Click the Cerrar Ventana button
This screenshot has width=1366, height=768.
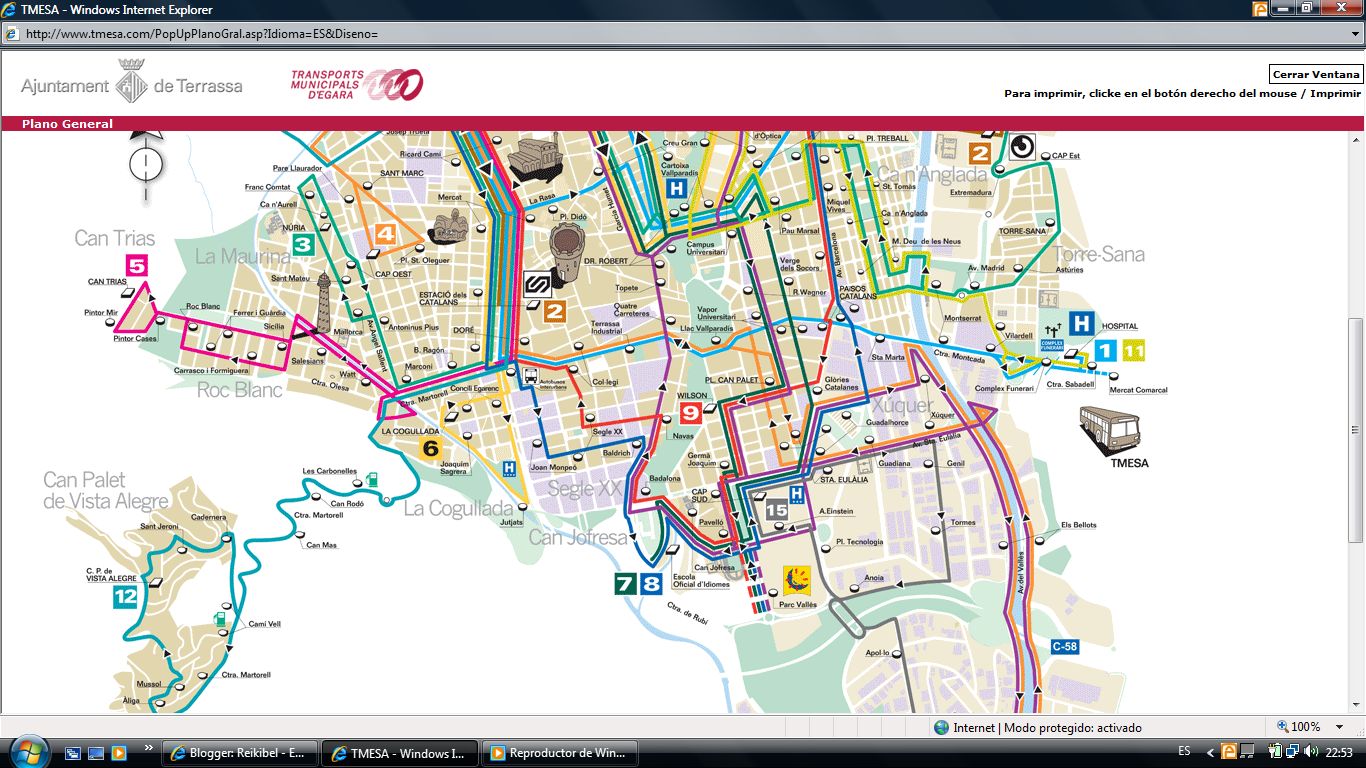pos(1316,74)
